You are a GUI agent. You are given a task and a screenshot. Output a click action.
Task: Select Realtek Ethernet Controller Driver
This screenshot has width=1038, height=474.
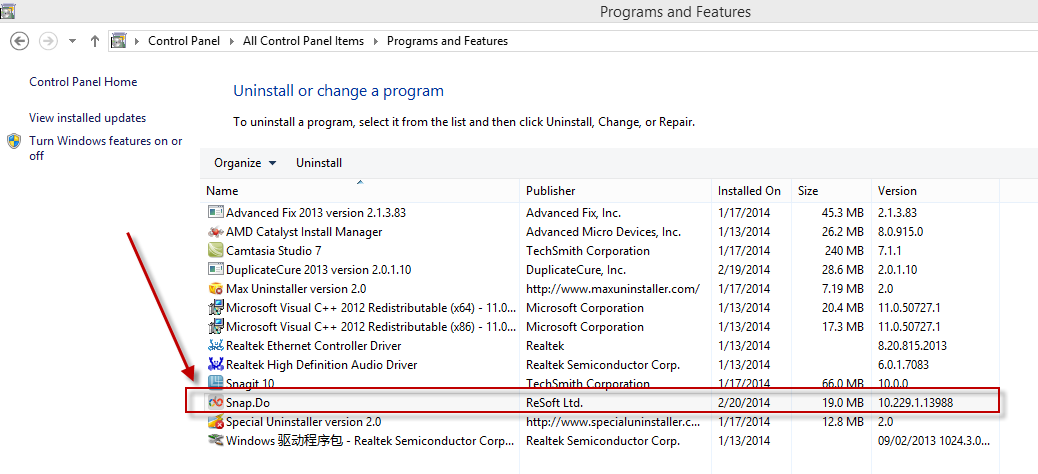click(314, 346)
